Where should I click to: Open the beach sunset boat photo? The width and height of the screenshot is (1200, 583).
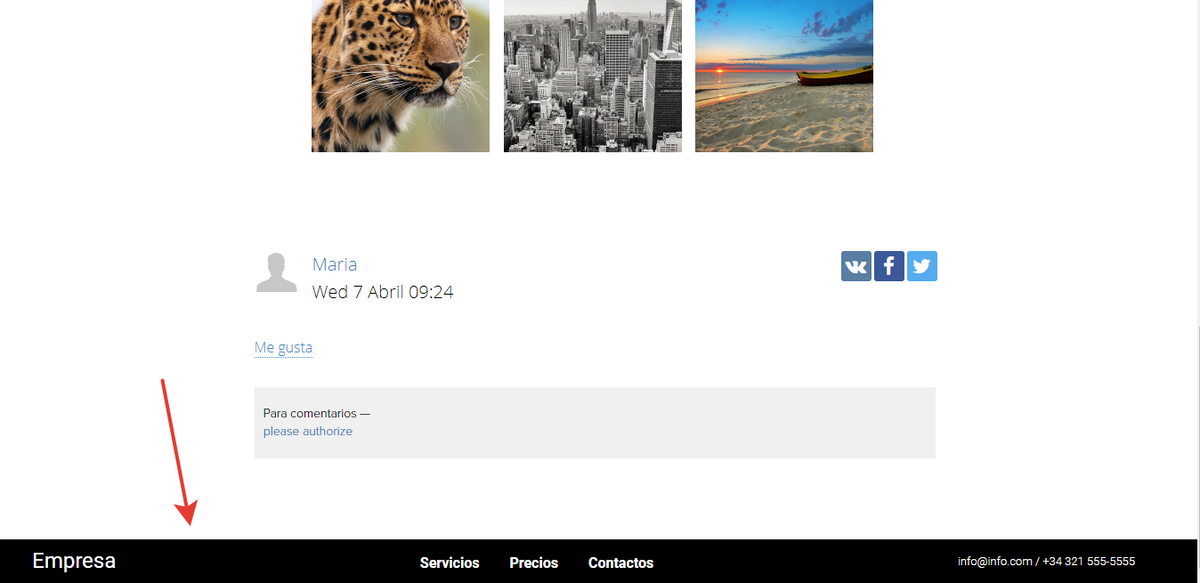[784, 76]
